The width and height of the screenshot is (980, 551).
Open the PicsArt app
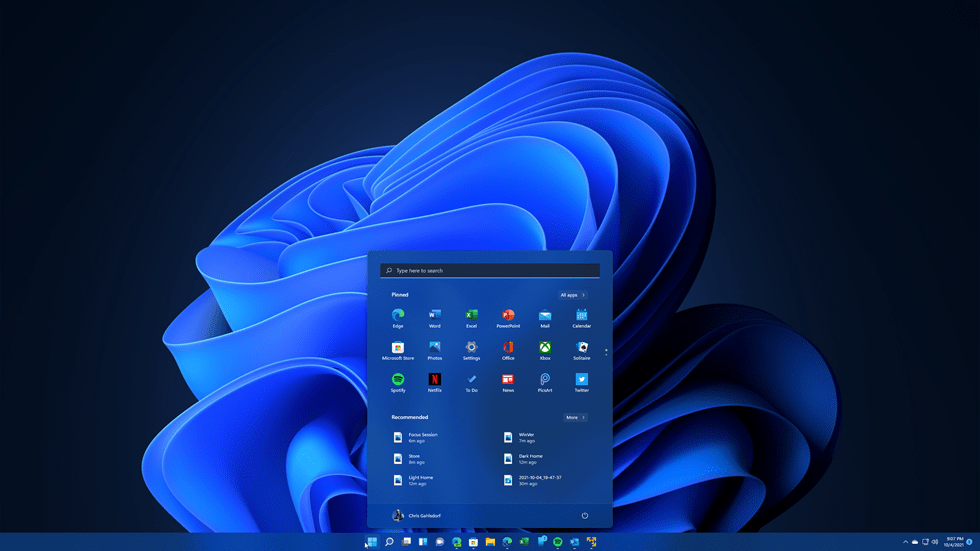click(545, 382)
